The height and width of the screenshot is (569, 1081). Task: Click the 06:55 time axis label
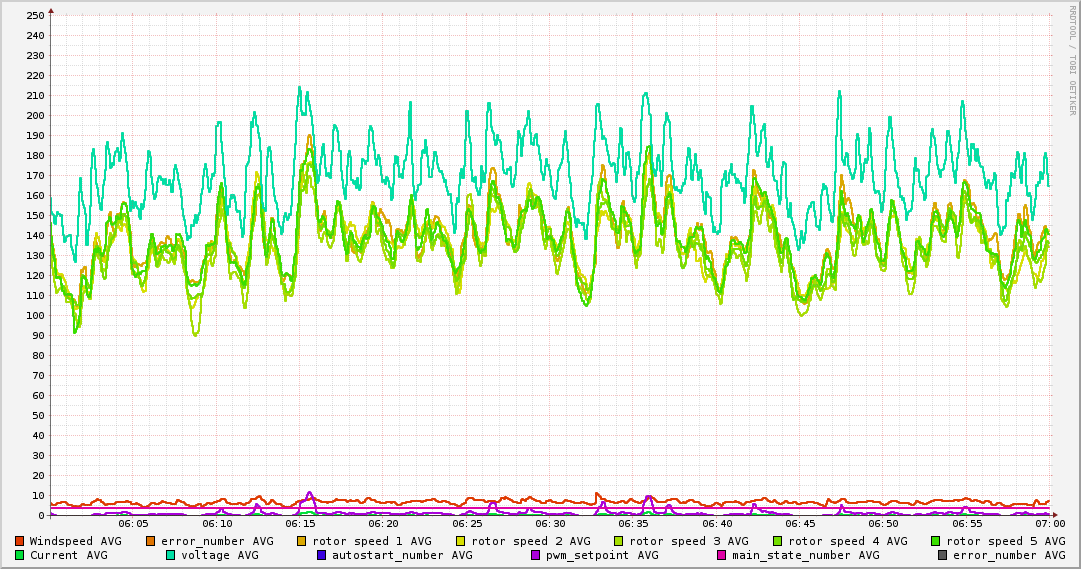coord(967,524)
